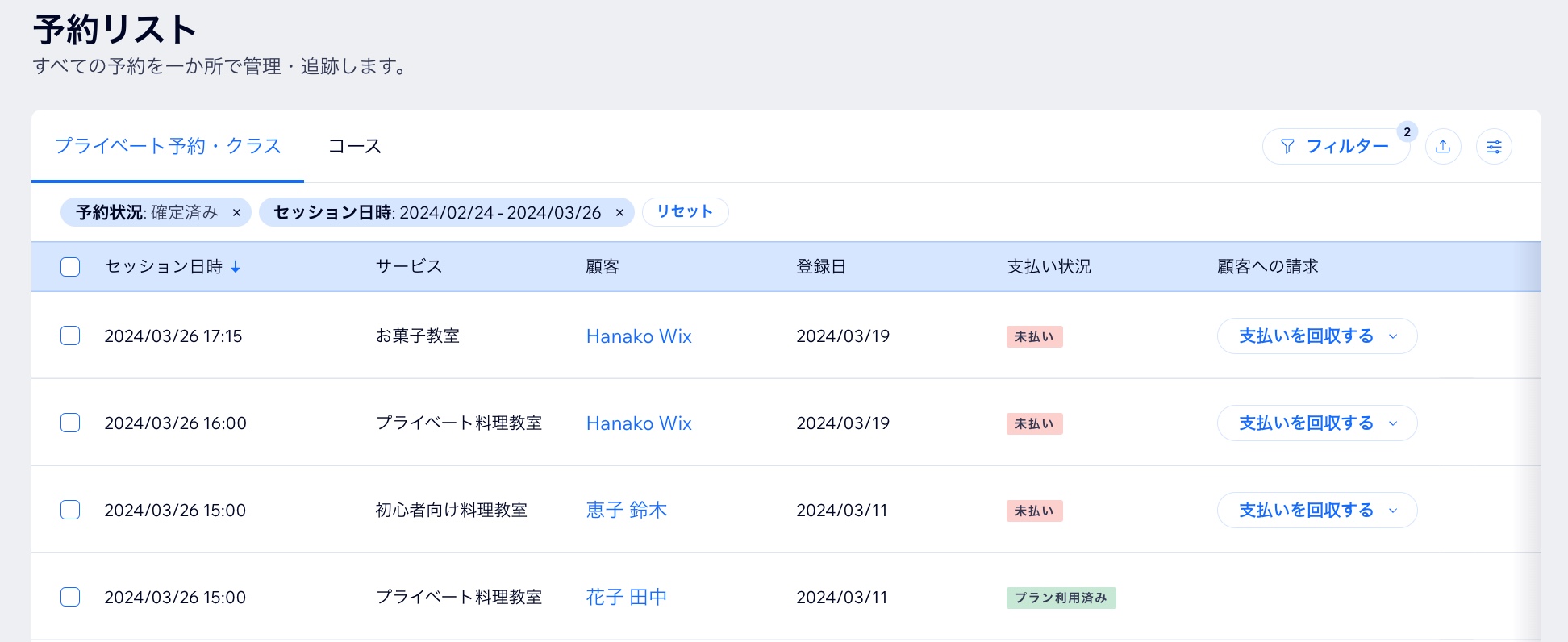The height and width of the screenshot is (642, 1568).
Task: Select the checkbox for the 17:15 お菓子教室 booking
Action: pos(70,336)
